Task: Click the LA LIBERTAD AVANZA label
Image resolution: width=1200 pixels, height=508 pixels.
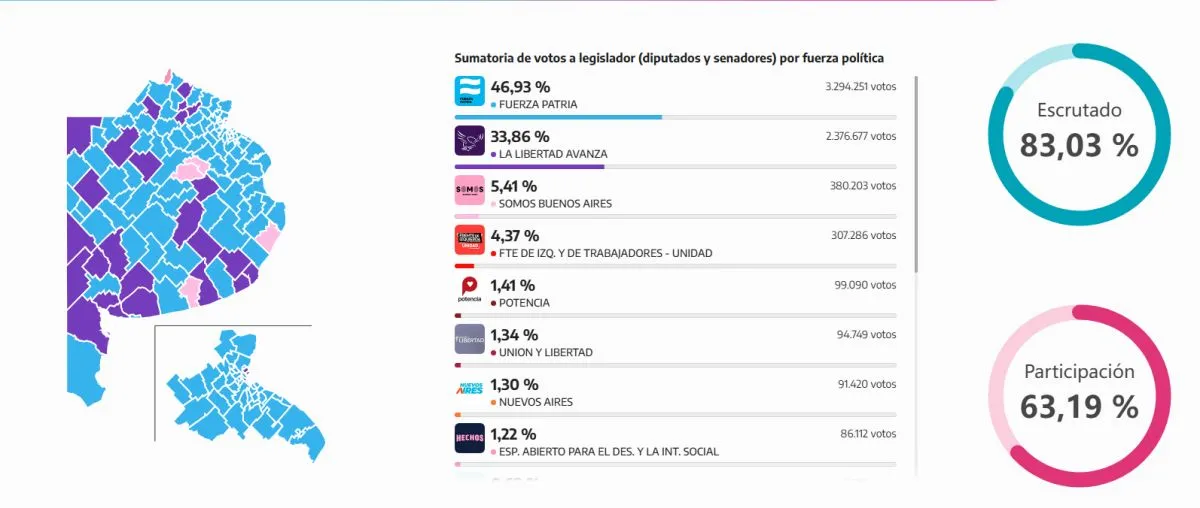Action: point(552,154)
